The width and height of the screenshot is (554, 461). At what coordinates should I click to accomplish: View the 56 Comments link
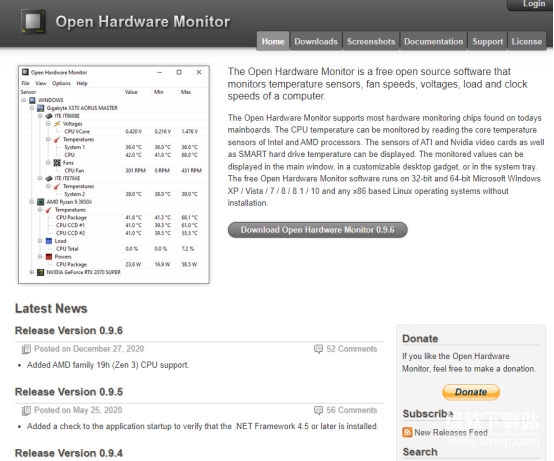click(x=352, y=410)
